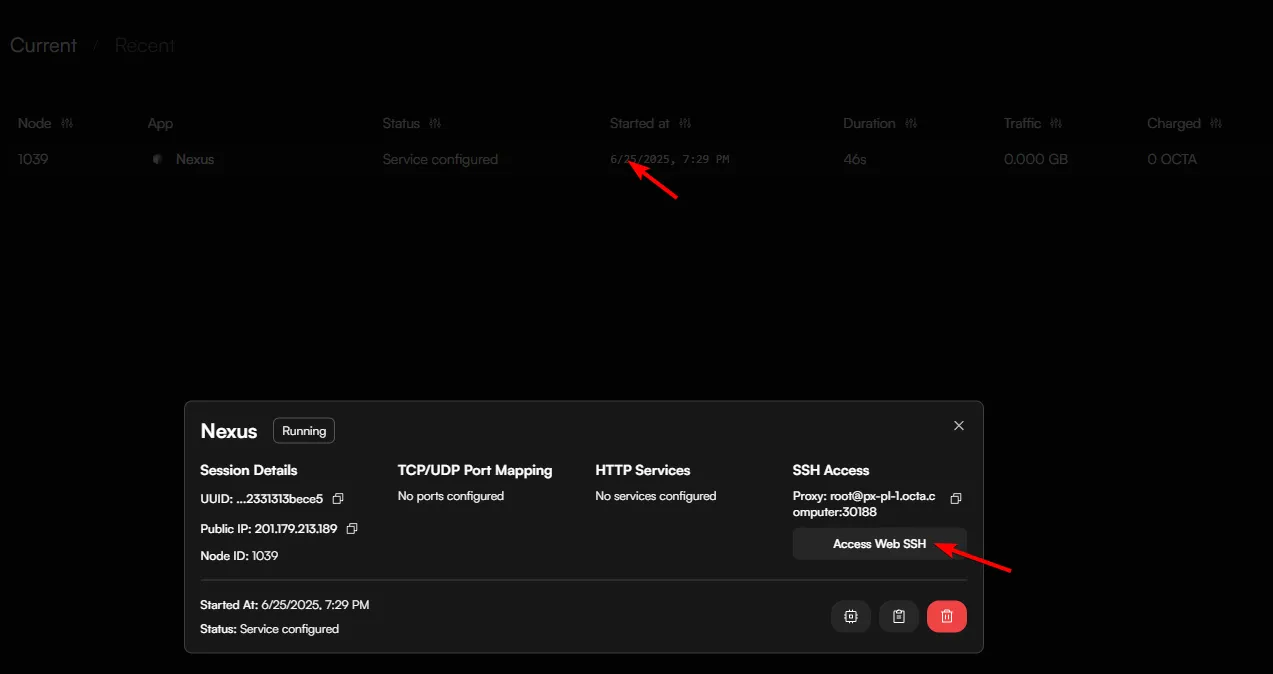The height and width of the screenshot is (674, 1273).
Task: Copy the Public IP address
Action: point(352,528)
